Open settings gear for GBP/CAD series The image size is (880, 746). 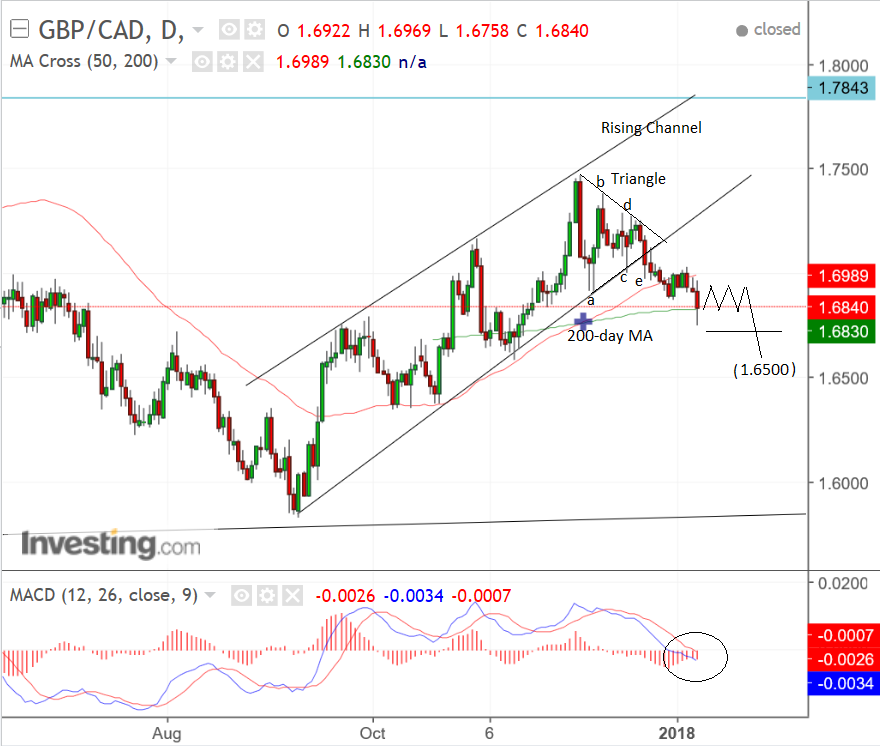pyautogui.click(x=254, y=29)
